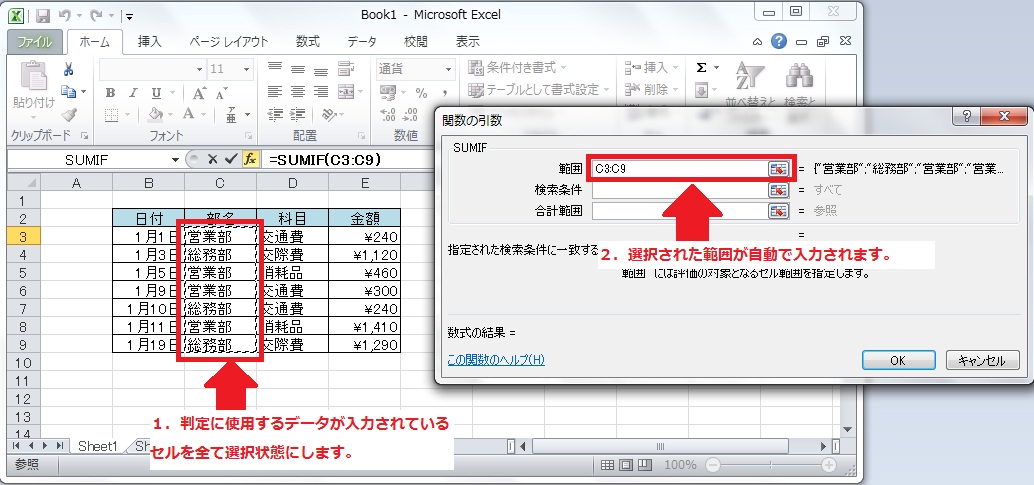Image resolution: width=1034 pixels, height=485 pixels.
Task: Toggle Bold formatting
Action: pyautogui.click(x=111, y=93)
